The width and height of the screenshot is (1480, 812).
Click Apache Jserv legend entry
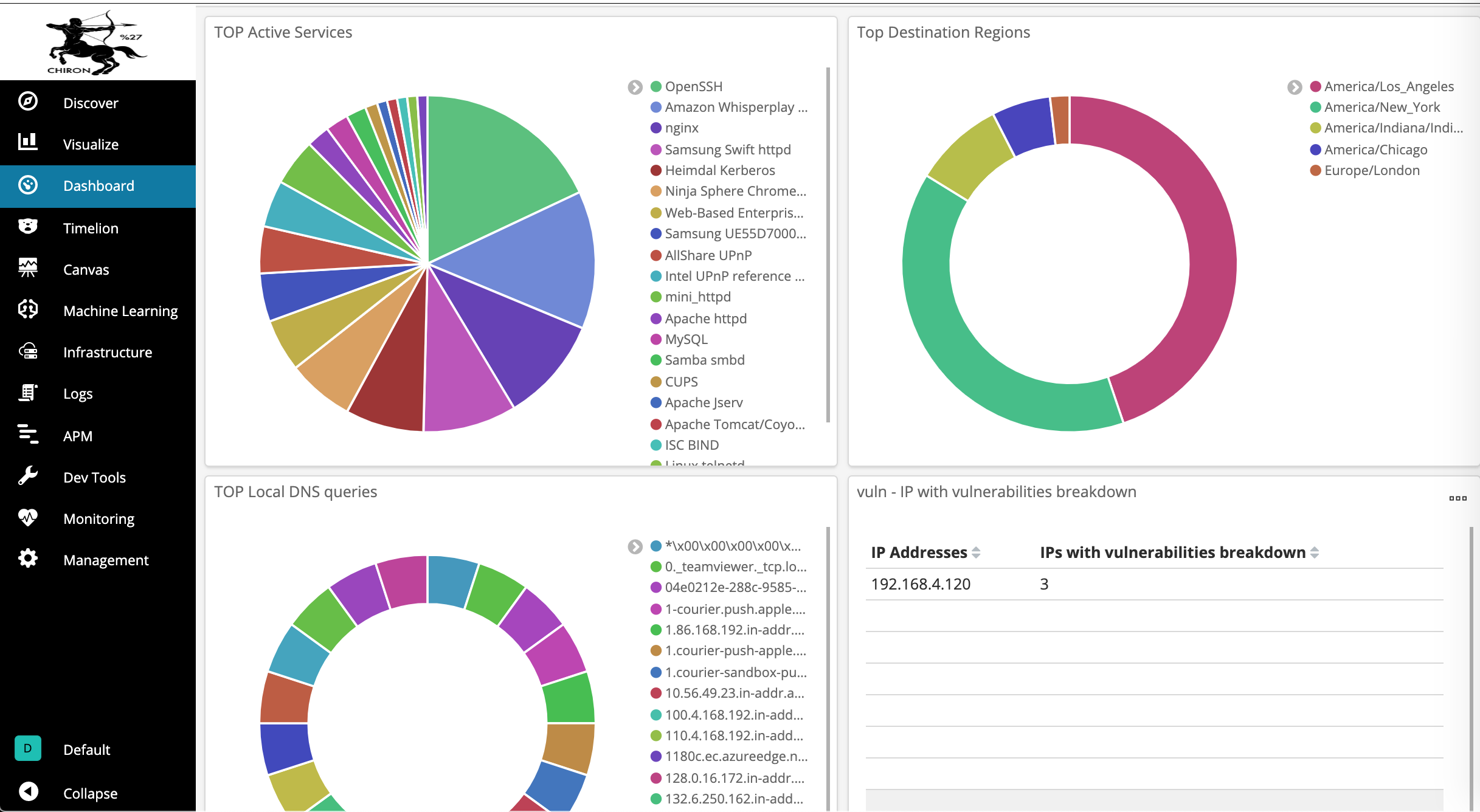click(696, 402)
